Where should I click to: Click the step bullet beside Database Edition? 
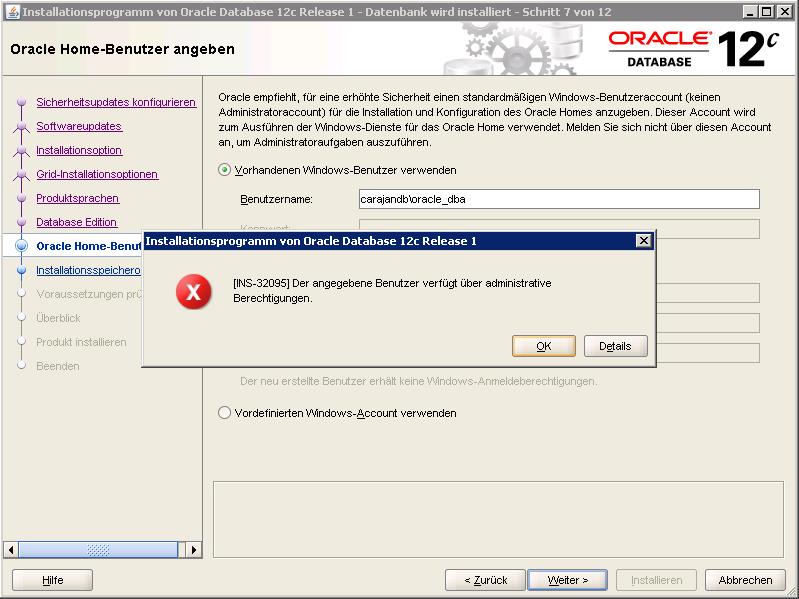click(21, 222)
